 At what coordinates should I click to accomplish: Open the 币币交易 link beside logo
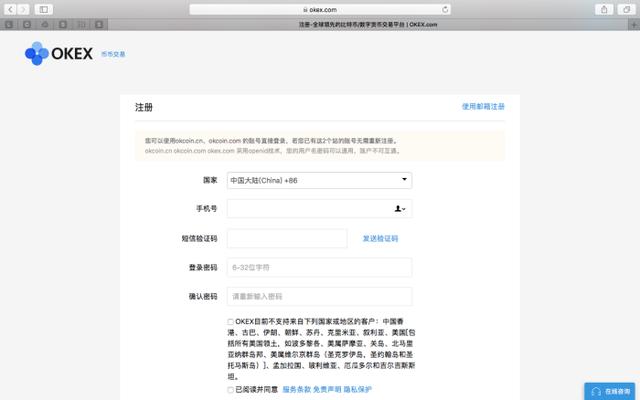113,54
